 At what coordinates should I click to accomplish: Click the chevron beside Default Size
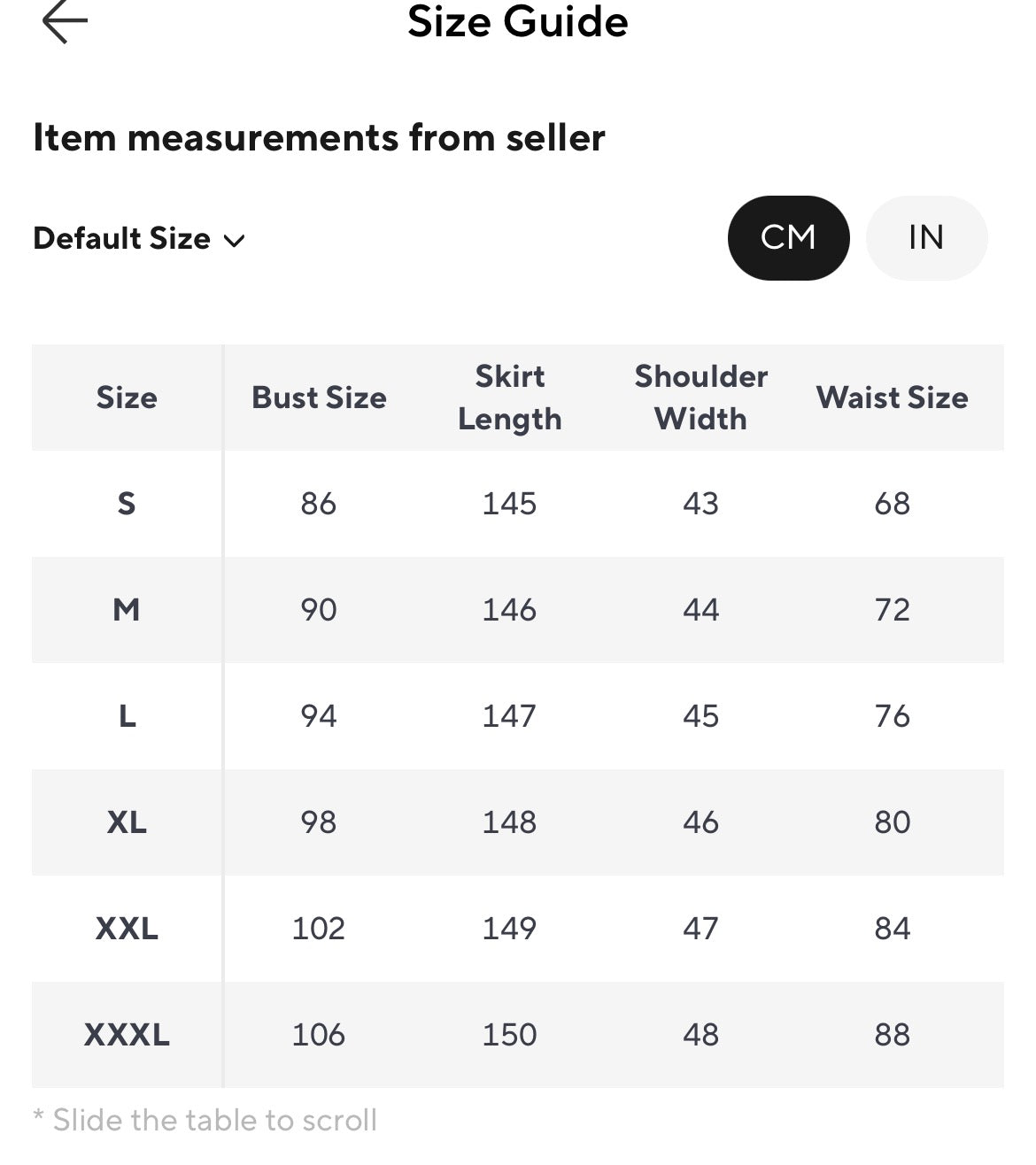(x=234, y=241)
